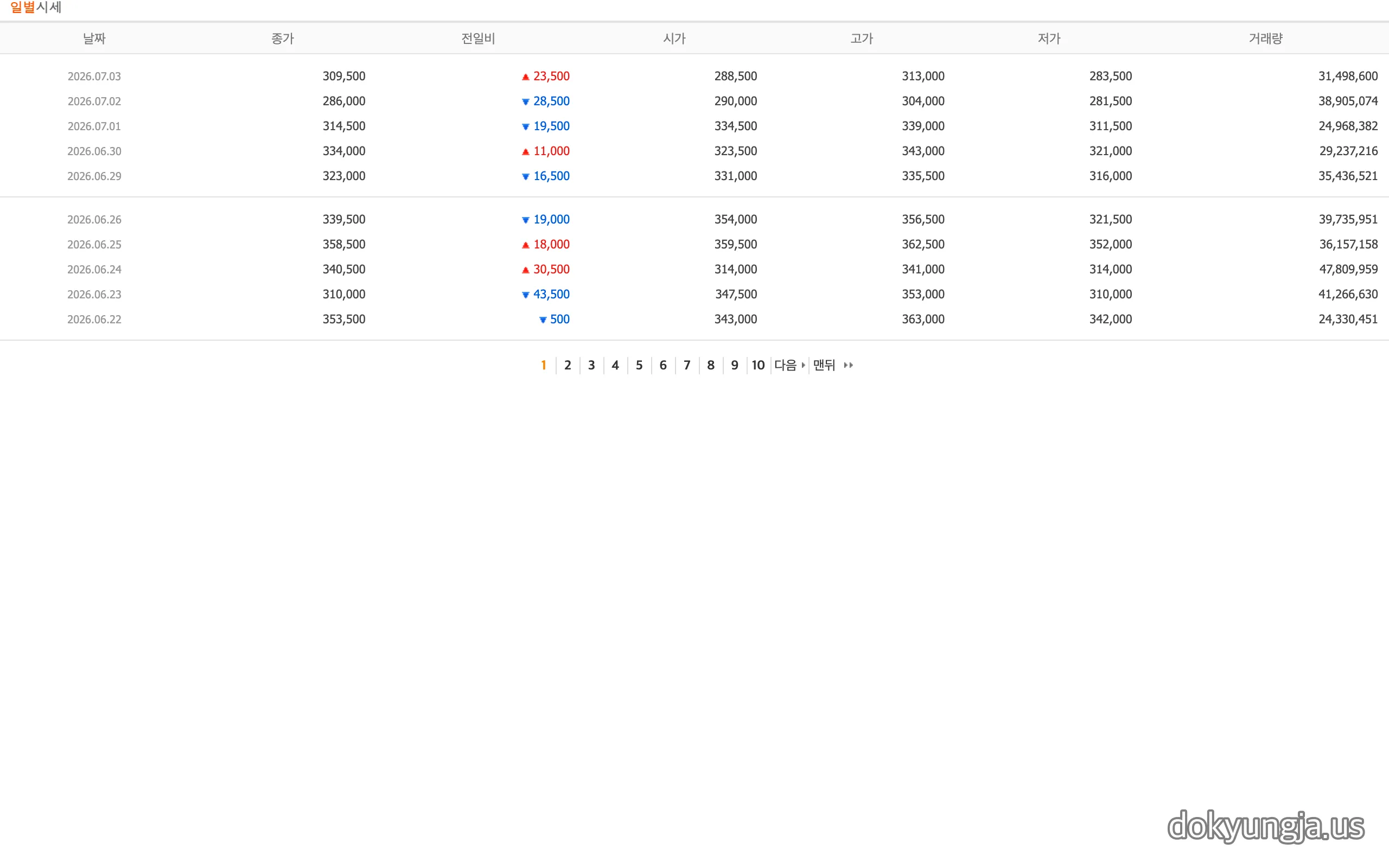Click closing price 286,000
This screenshot has width=1389, height=868.
(344, 101)
